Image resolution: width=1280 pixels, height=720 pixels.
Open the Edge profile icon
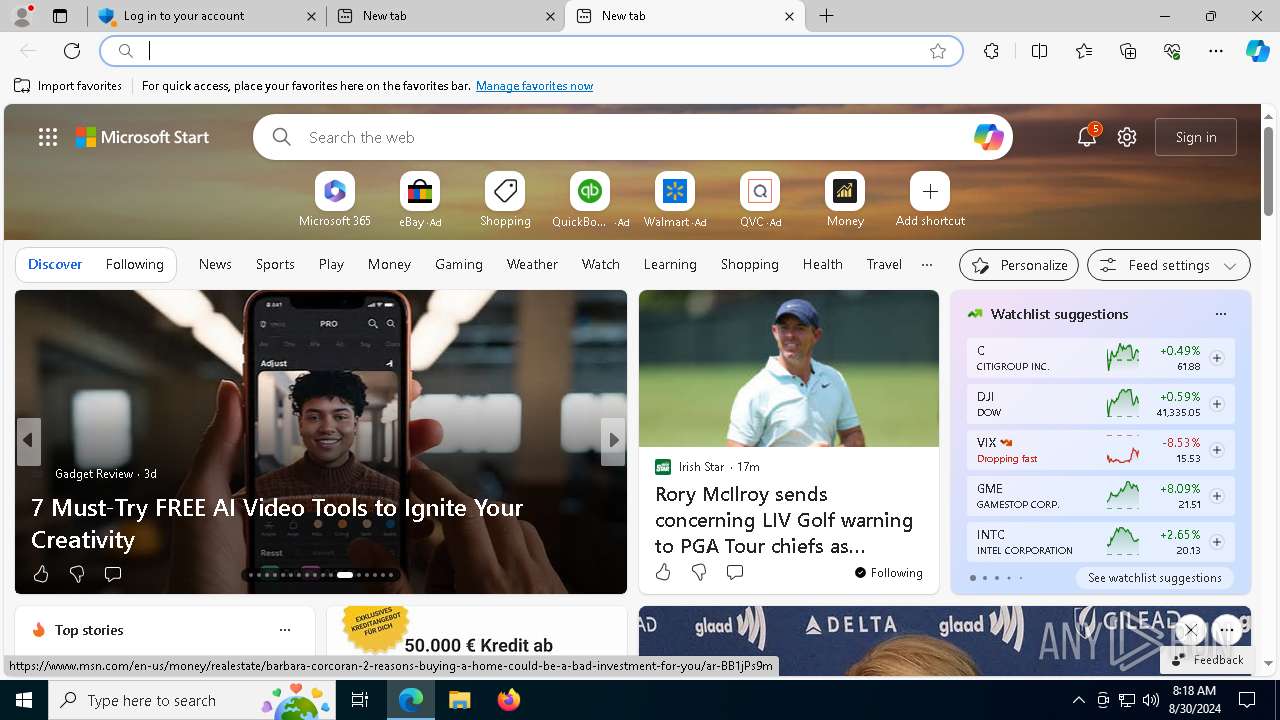click(x=22, y=16)
